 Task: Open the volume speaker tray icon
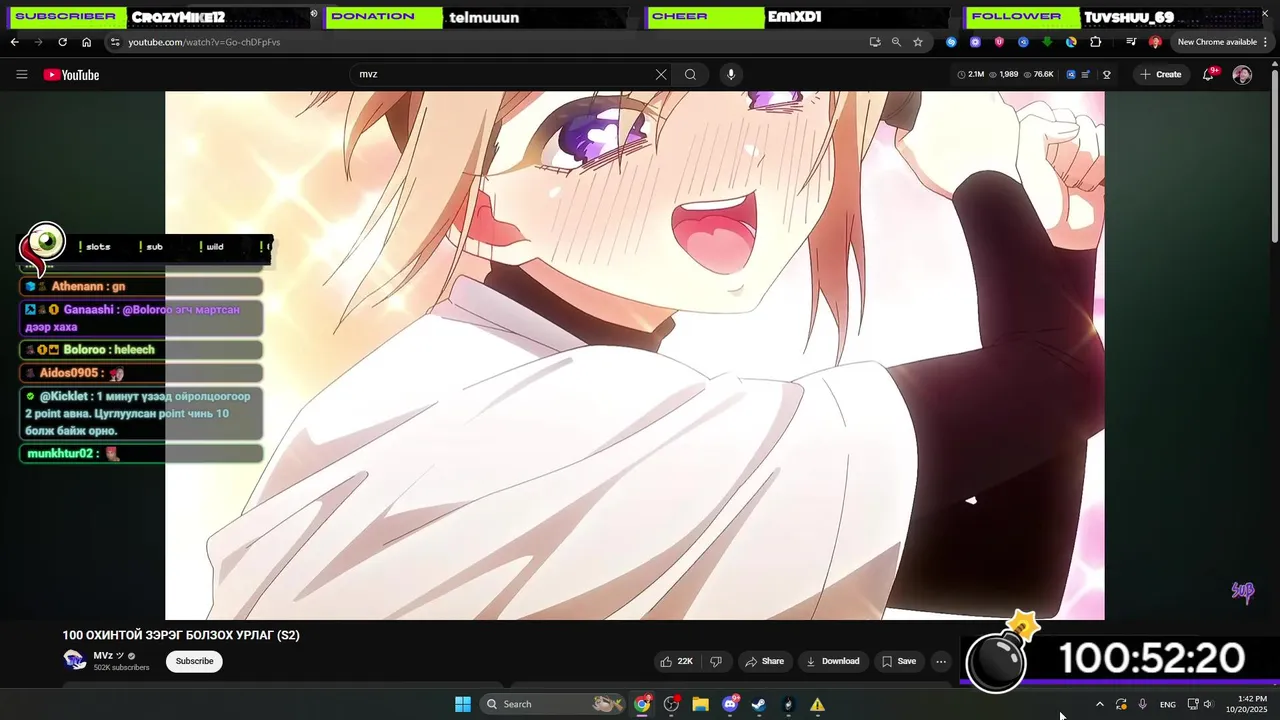coord(1208,704)
